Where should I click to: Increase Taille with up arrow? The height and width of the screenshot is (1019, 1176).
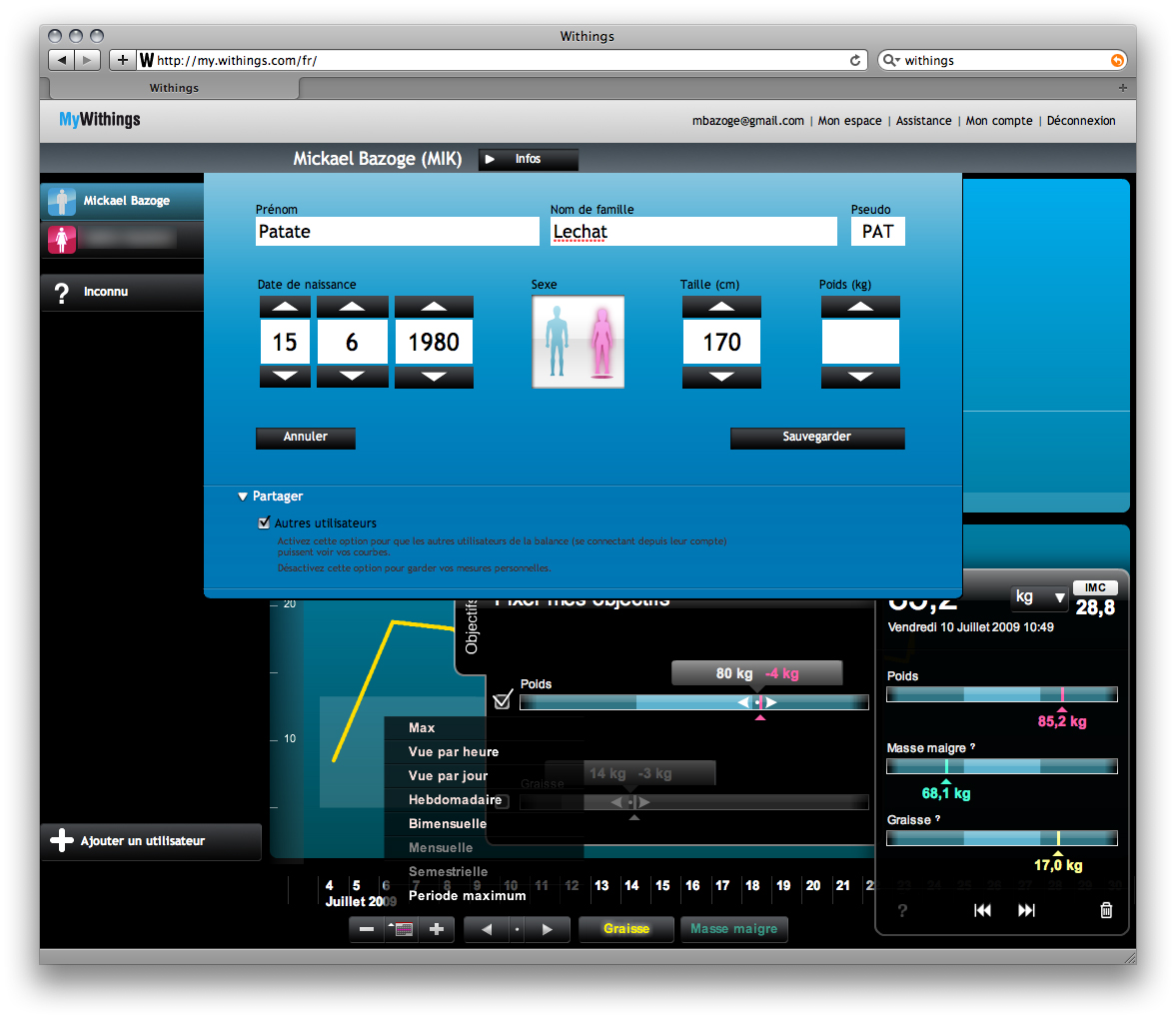pos(721,307)
